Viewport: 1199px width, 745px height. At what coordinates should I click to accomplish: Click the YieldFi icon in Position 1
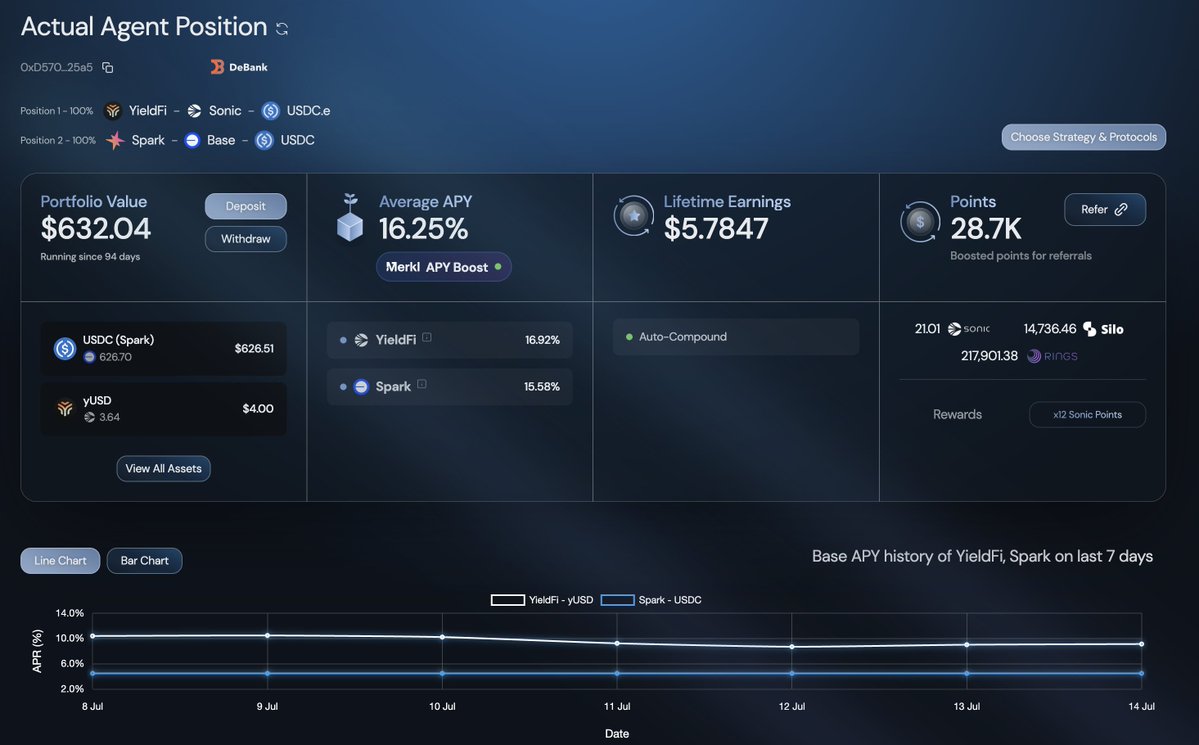(x=113, y=111)
